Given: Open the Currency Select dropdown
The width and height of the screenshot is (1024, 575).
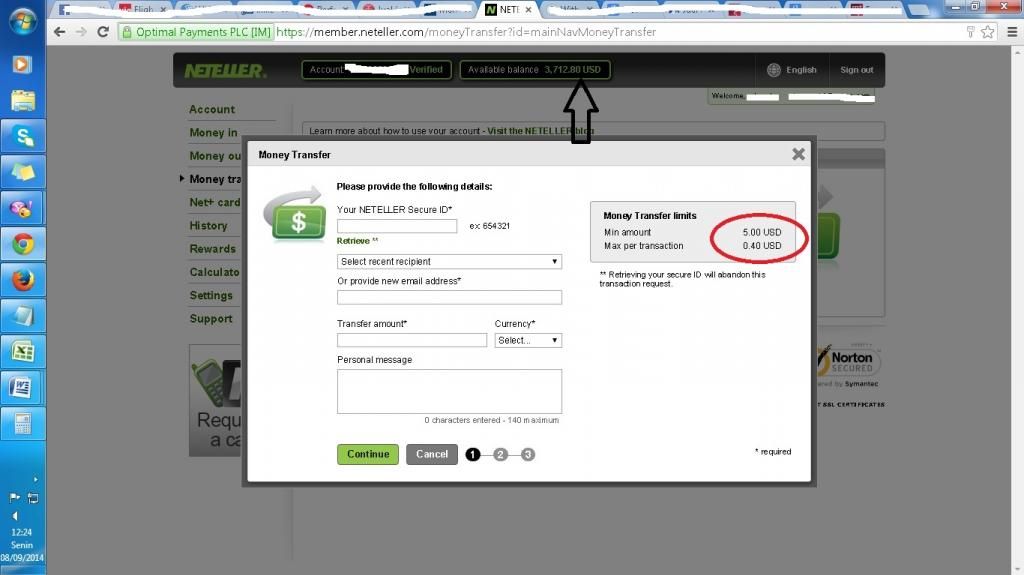Looking at the screenshot, I should tap(528, 340).
